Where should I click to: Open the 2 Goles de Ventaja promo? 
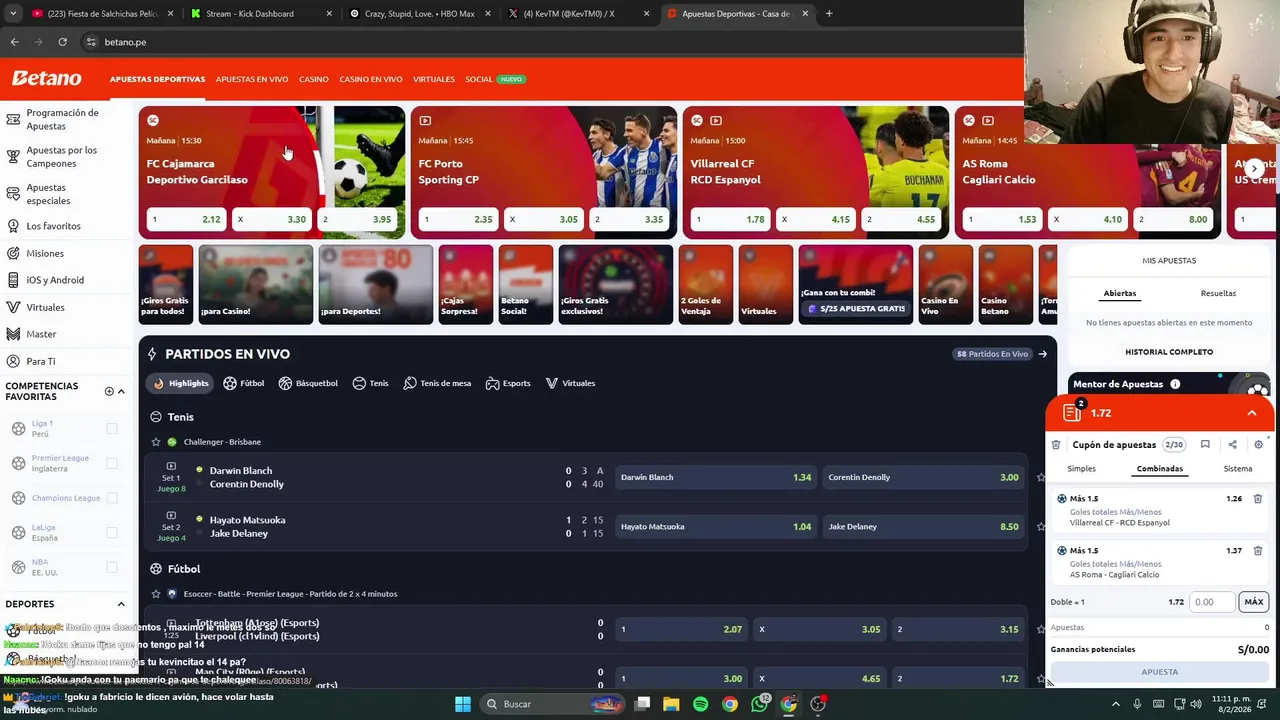tap(705, 284)
